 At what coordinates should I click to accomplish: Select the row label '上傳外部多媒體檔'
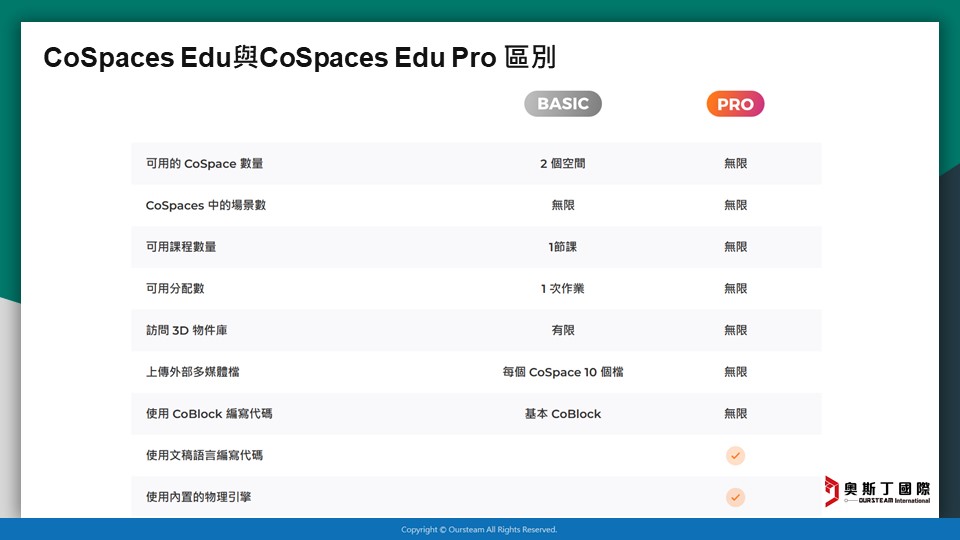(x=192, y=372)
